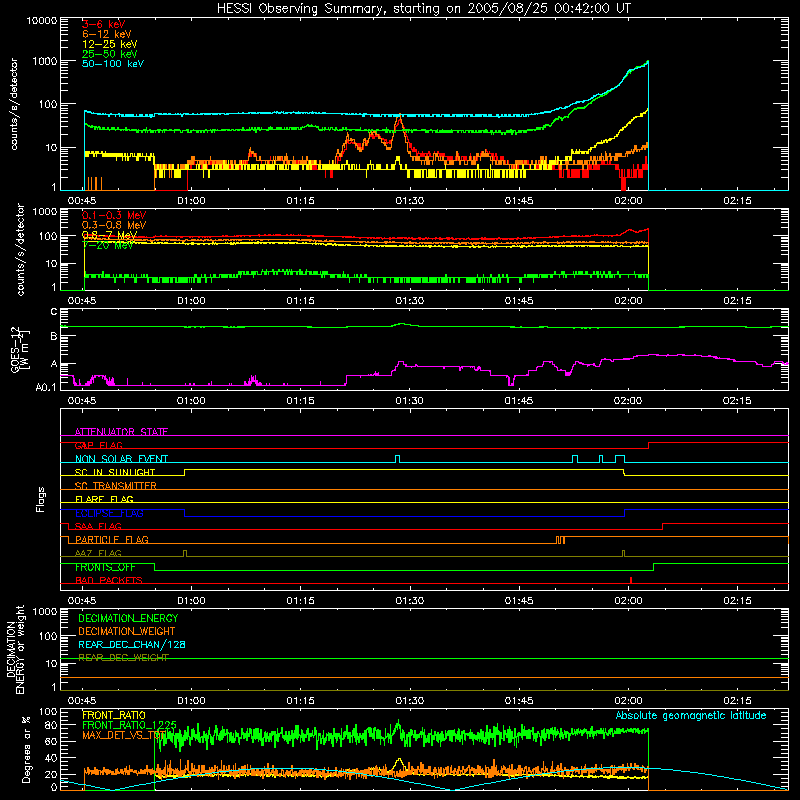Click the 10000 y-axis label on the top plot
Viewport: 800px width, 800px height.
pyautogui.click(x=42, y=20)
